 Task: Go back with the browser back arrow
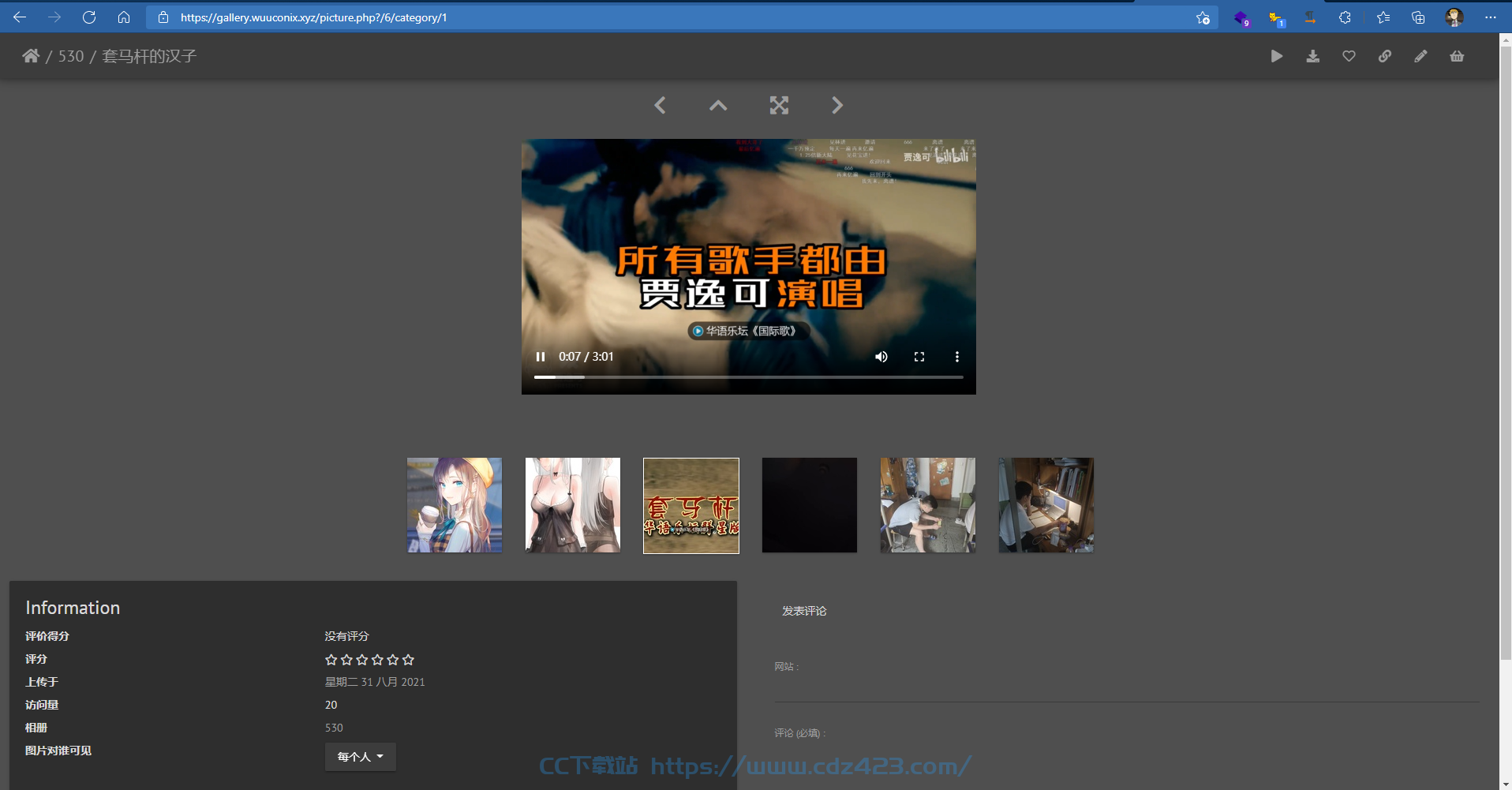coord(20,17)
